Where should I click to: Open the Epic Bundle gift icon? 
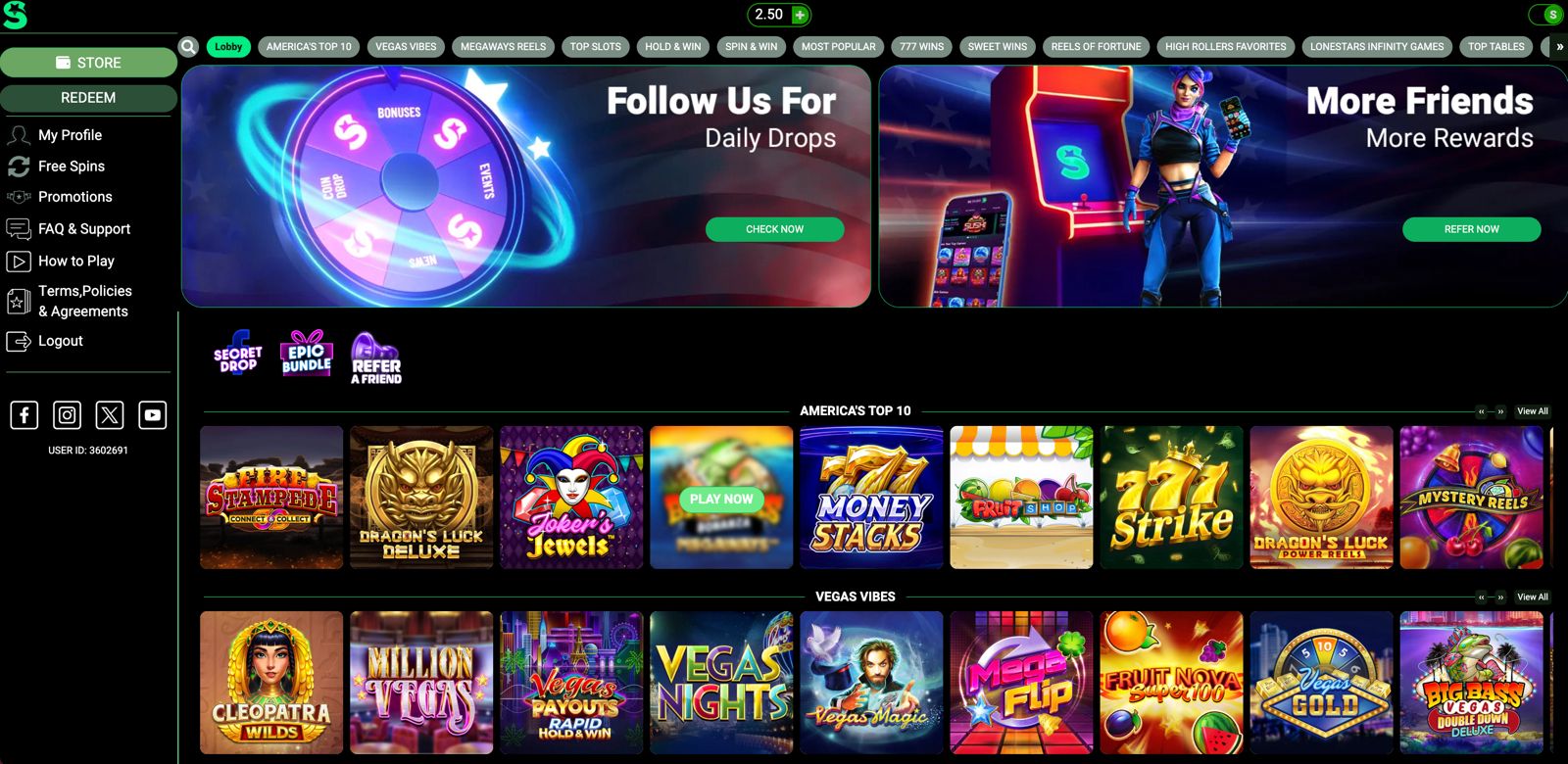307,354
